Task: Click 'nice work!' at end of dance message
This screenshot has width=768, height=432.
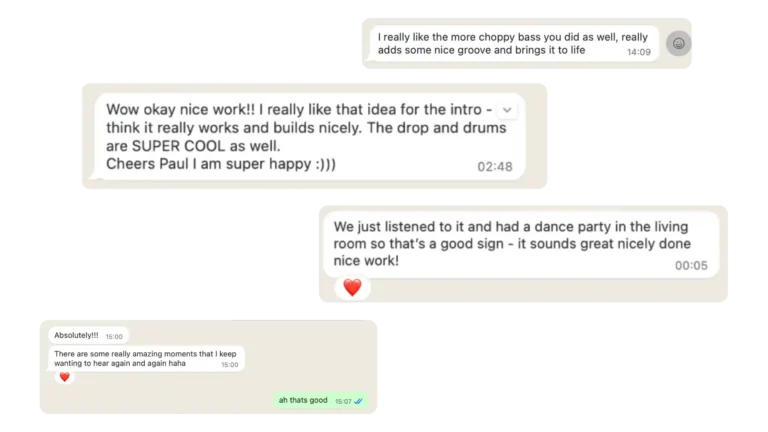Action: pyautogui.click(x=366, y=261)
